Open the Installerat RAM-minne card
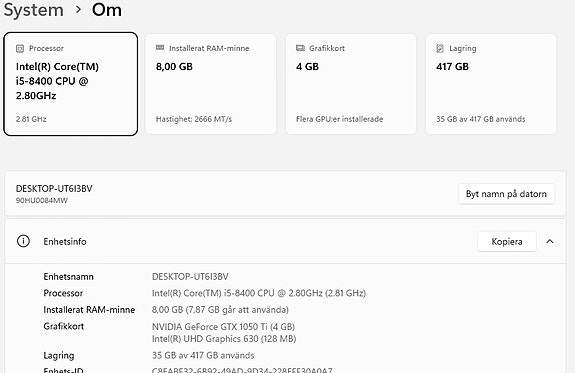The image size is (575, 373). pos(211,84)
